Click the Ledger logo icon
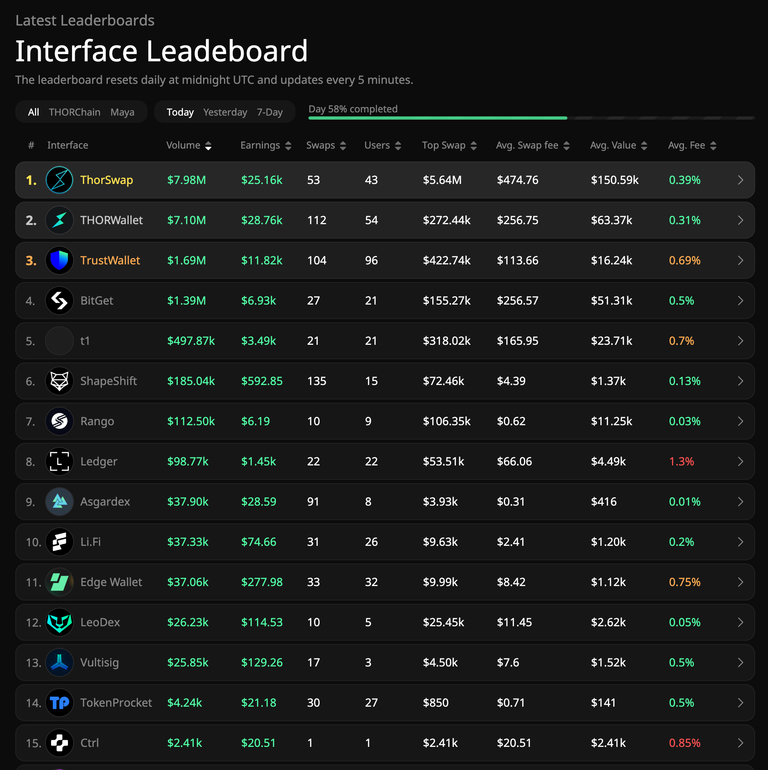The image size is (768, 770). coord(59,462)
